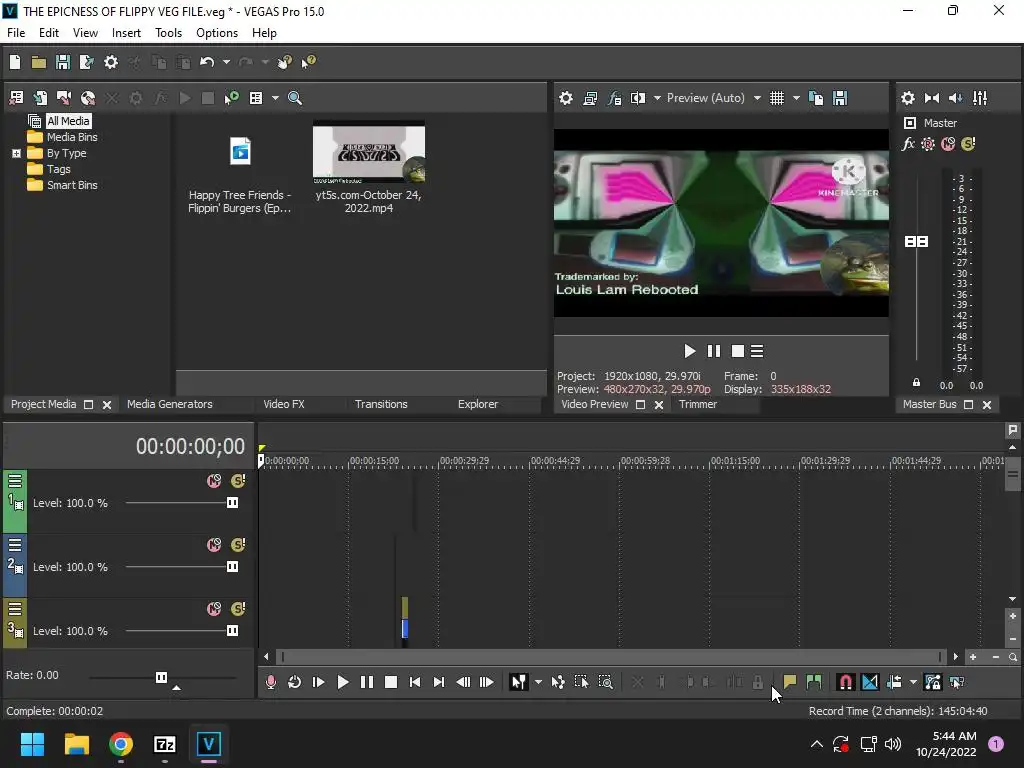1024x768 pixels.
Task: Toggle Split Screen View icon
Action: [x=637, y=98]
